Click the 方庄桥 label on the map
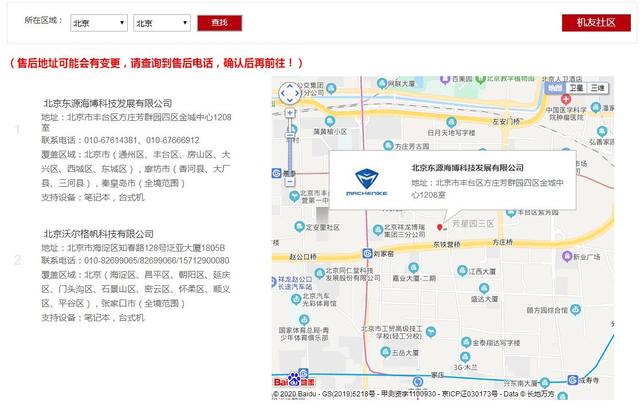This screenshot has width=640, height=417. point(502,242)
